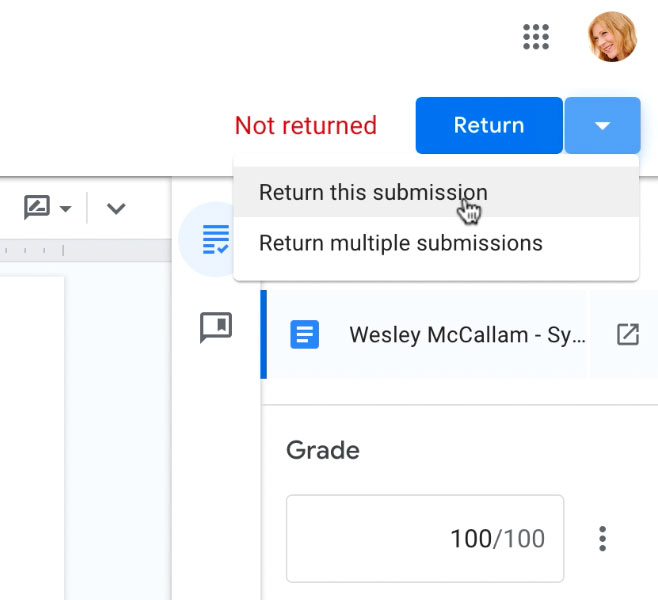This screenshot has height=600, width=658.
Task: Click the document ruler
Action: (x=85, y=250)
